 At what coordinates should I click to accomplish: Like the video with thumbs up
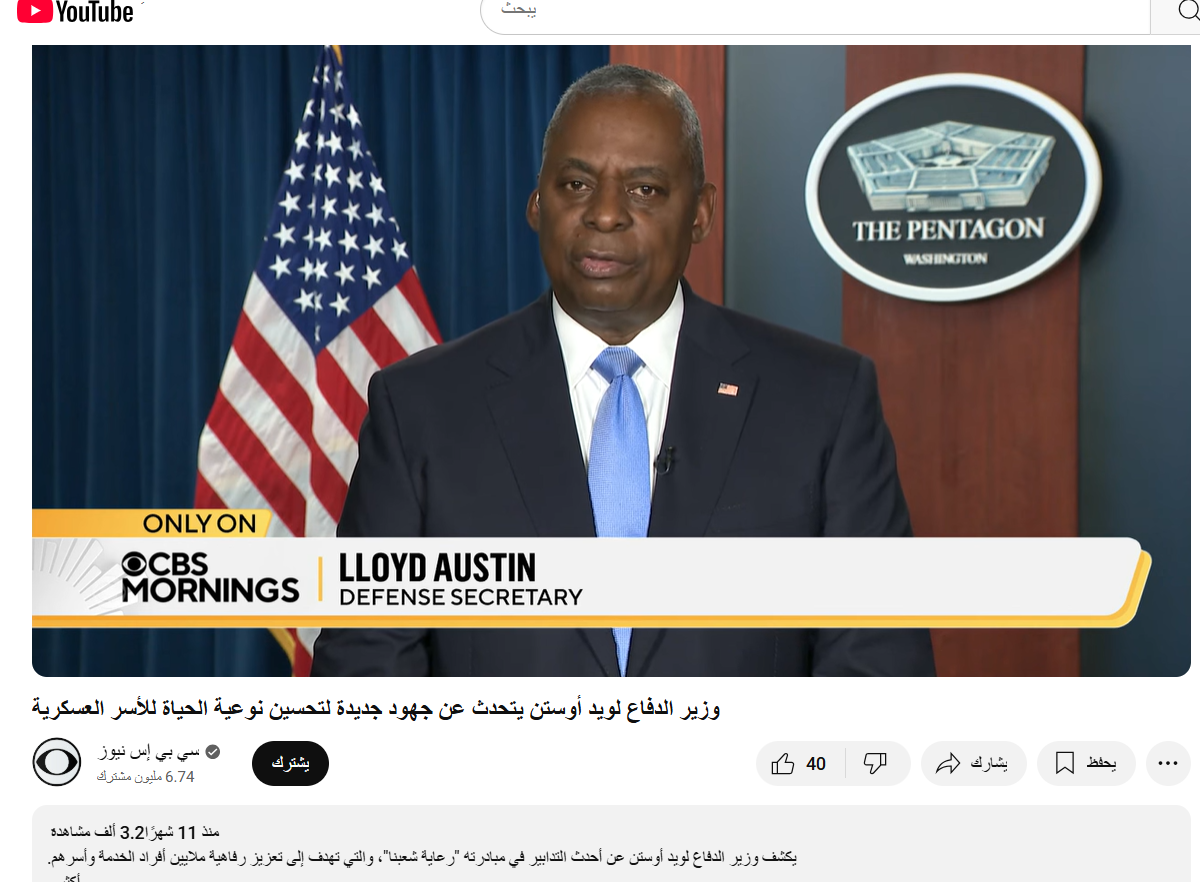pos(783,764)
